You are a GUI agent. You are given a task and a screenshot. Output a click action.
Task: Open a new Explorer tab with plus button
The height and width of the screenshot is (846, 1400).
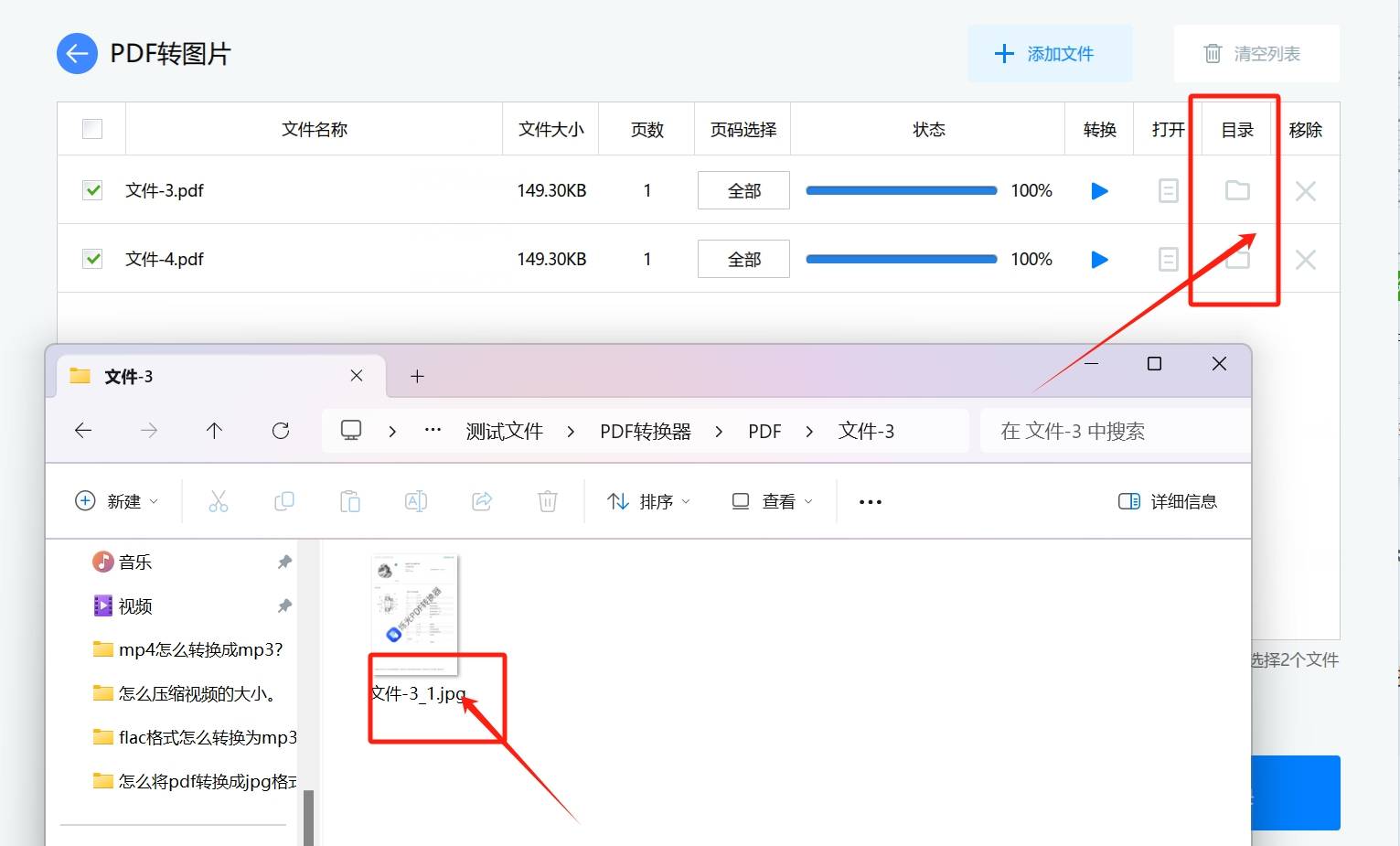click(417, 375)
